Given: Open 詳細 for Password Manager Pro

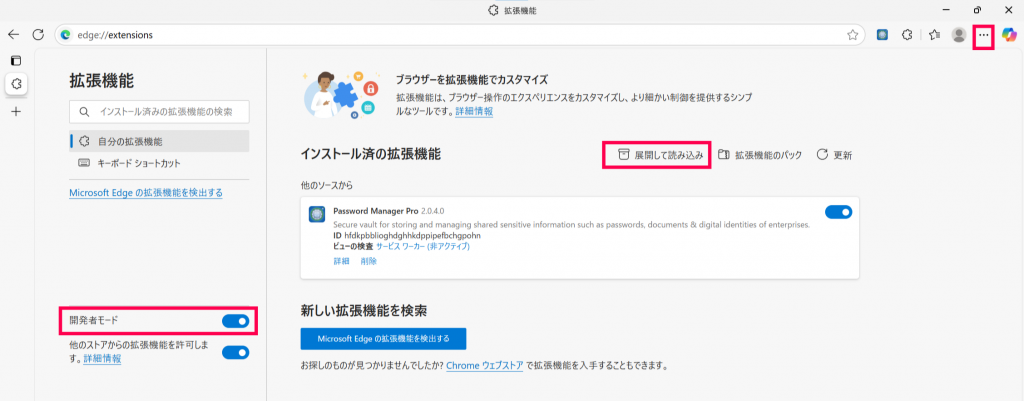Looking at the screenshot, I should tap(342, 261).
